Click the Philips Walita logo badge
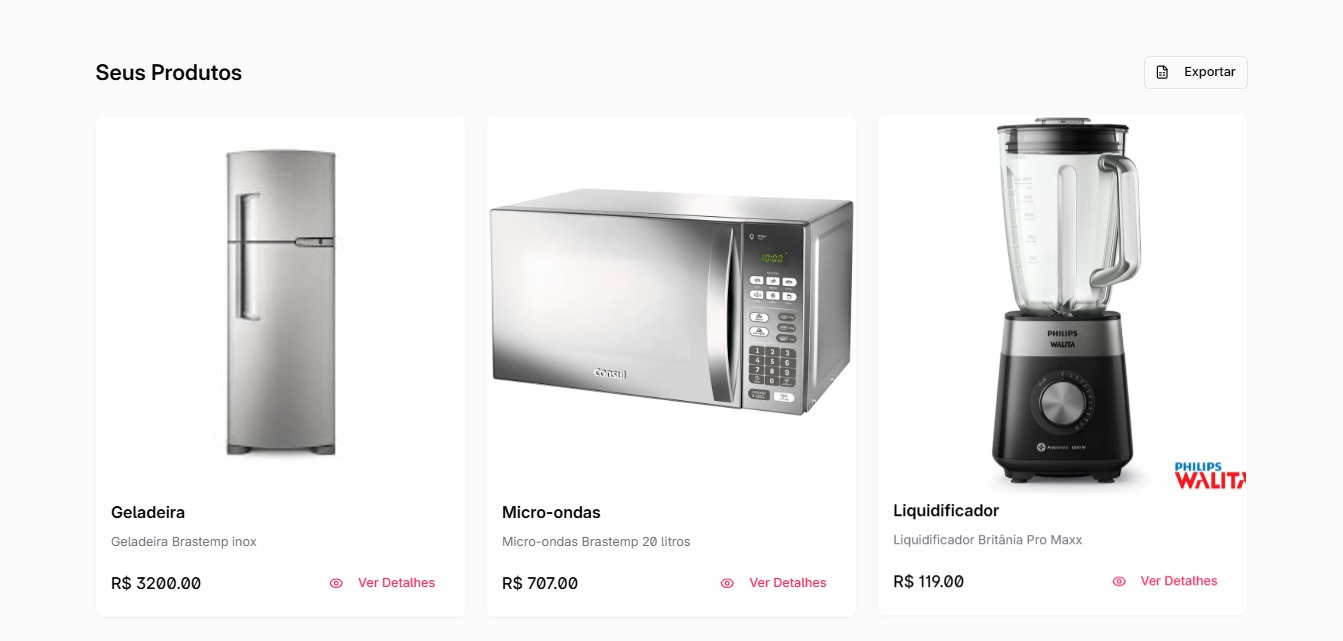 click(1210, 476)
